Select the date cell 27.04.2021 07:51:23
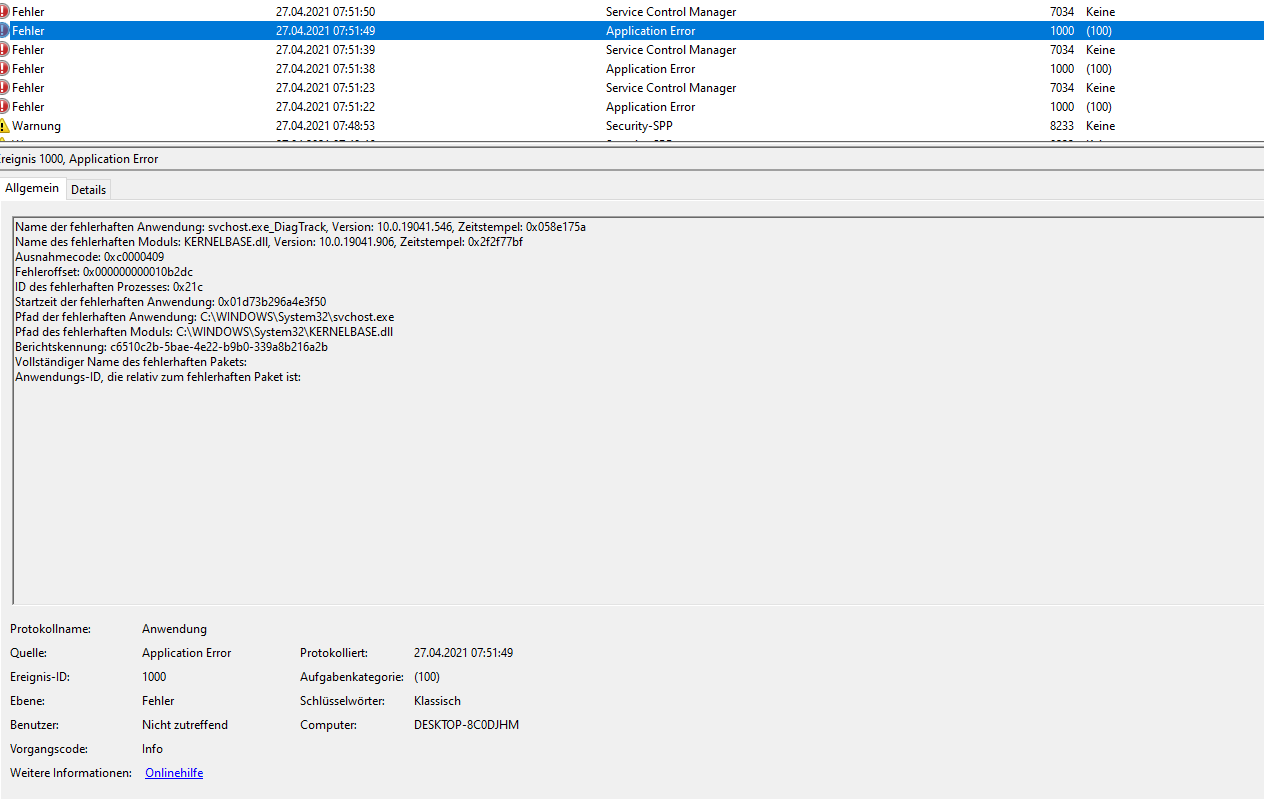1264x799 pixels. [325, 88]
